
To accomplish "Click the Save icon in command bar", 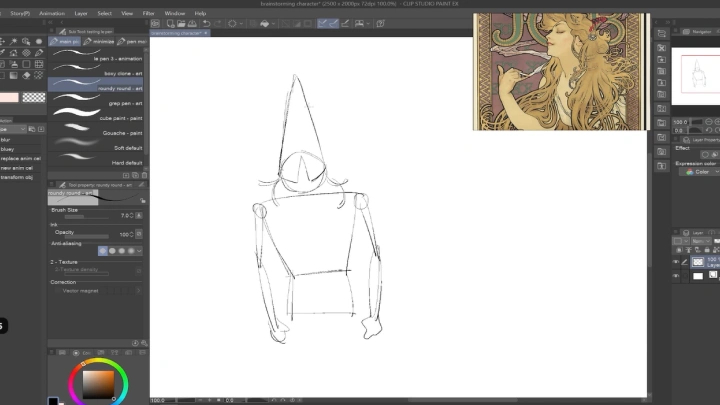I will [192, 23].
